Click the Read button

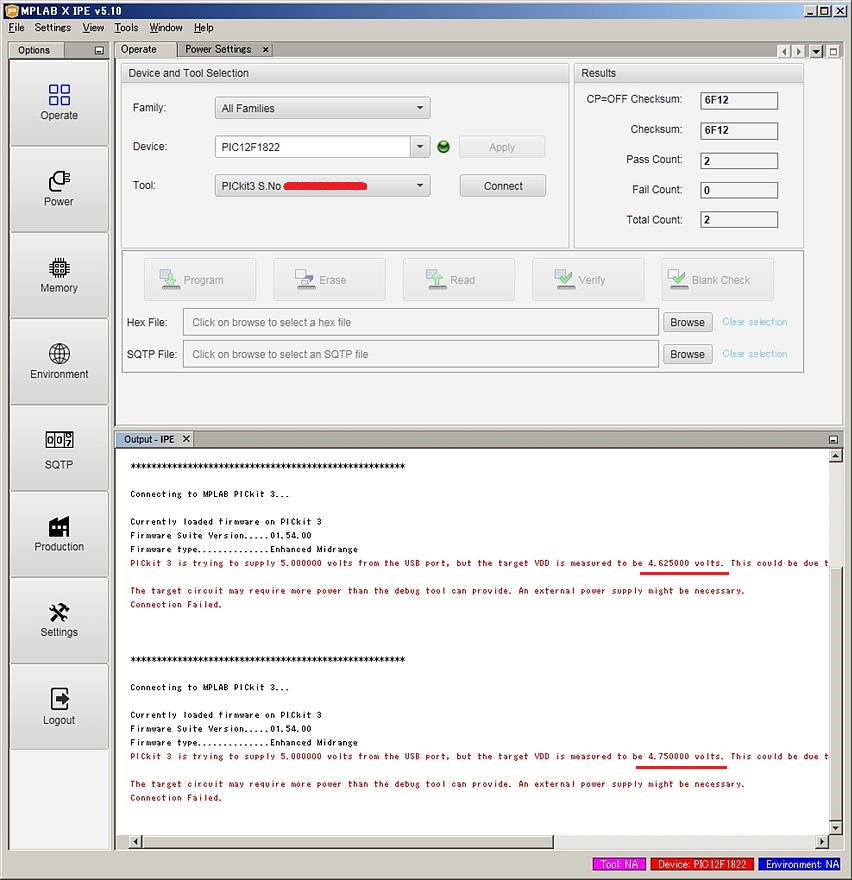pyautogui.click(x=459, y=279)
